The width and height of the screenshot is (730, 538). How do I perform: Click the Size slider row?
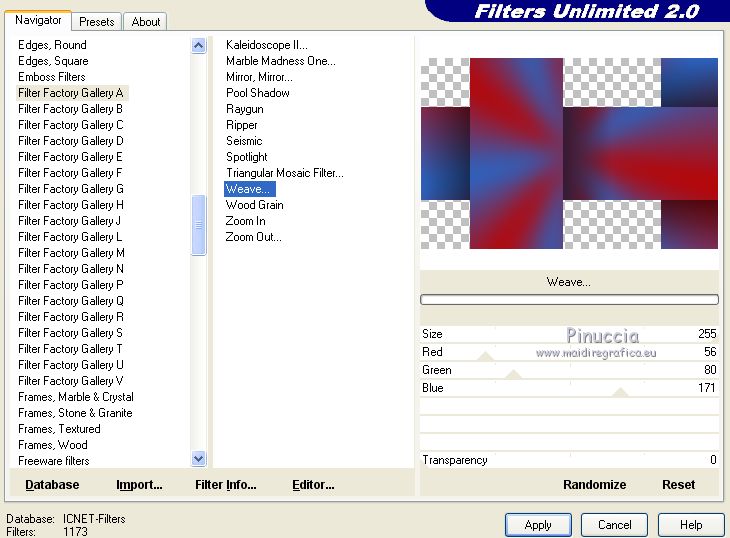click(569, 334)
